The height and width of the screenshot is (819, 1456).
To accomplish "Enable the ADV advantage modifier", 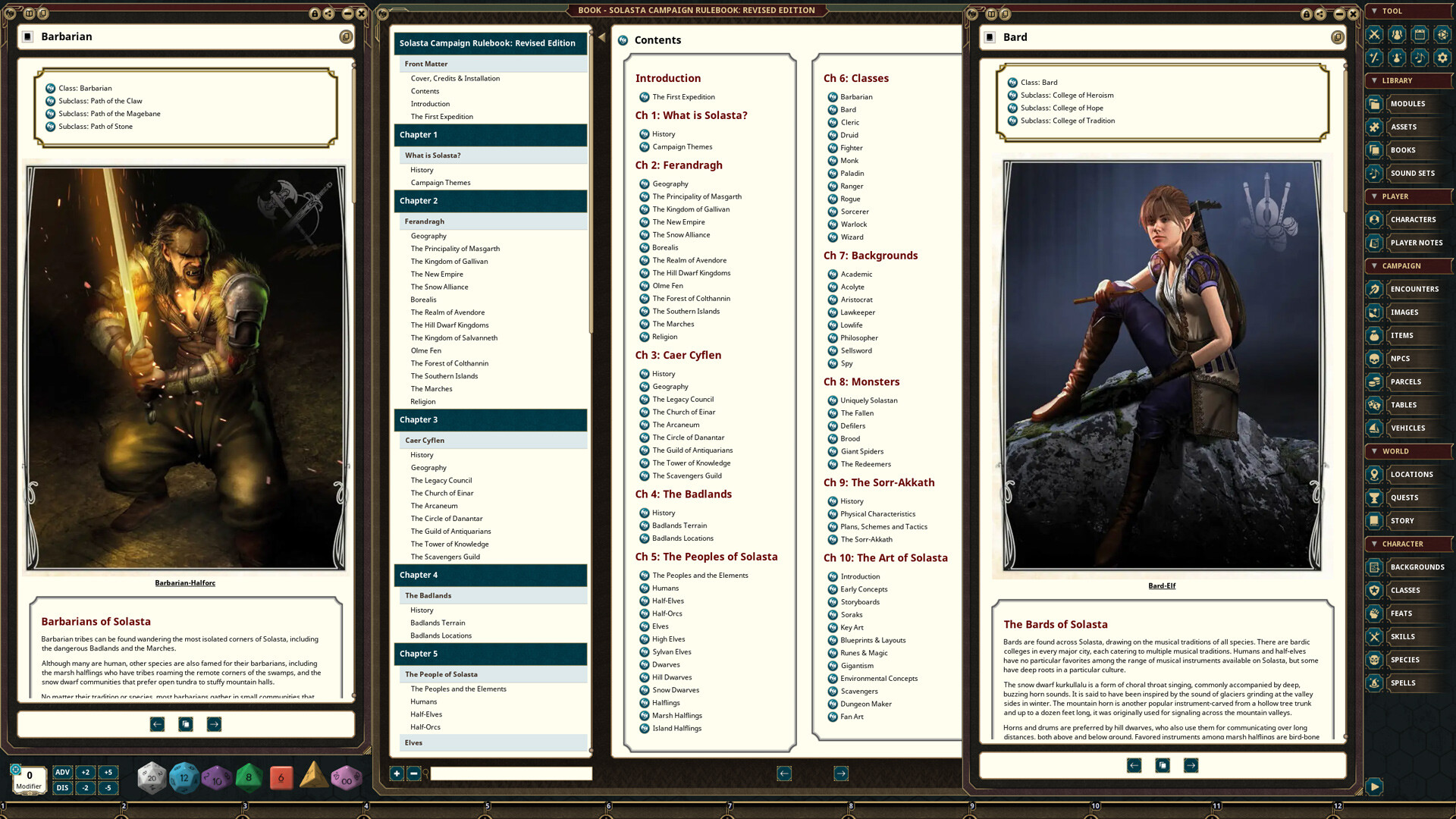I will point(62,772).
